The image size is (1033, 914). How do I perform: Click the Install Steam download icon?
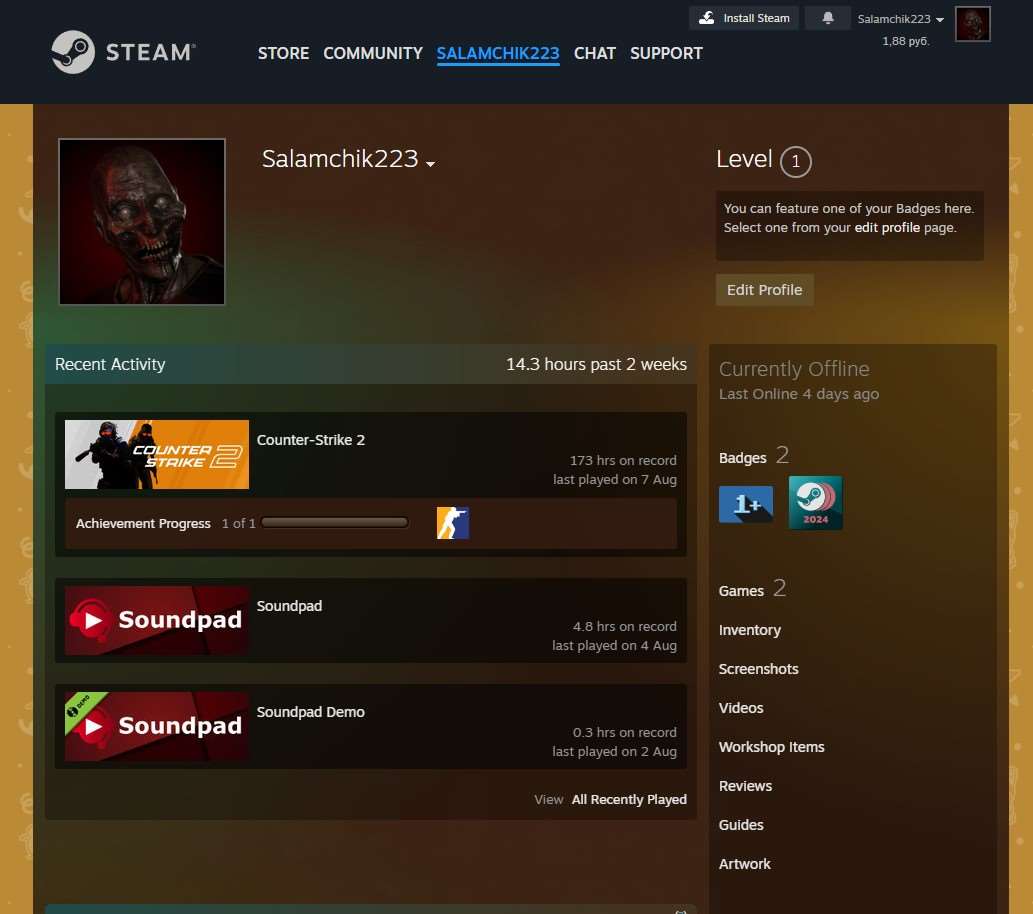[706, 18]
